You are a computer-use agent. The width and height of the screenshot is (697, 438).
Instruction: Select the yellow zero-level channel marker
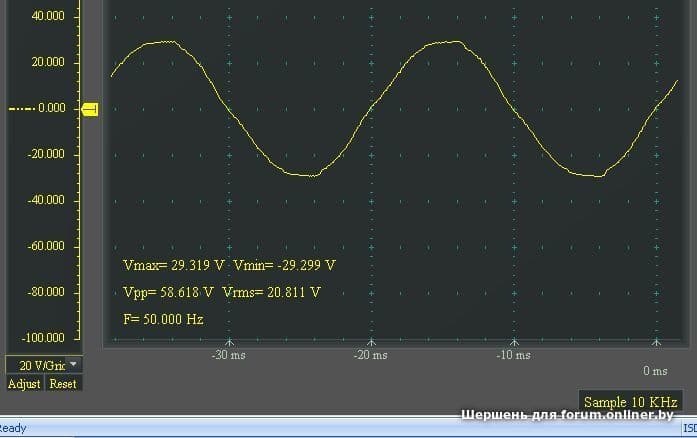90,109
